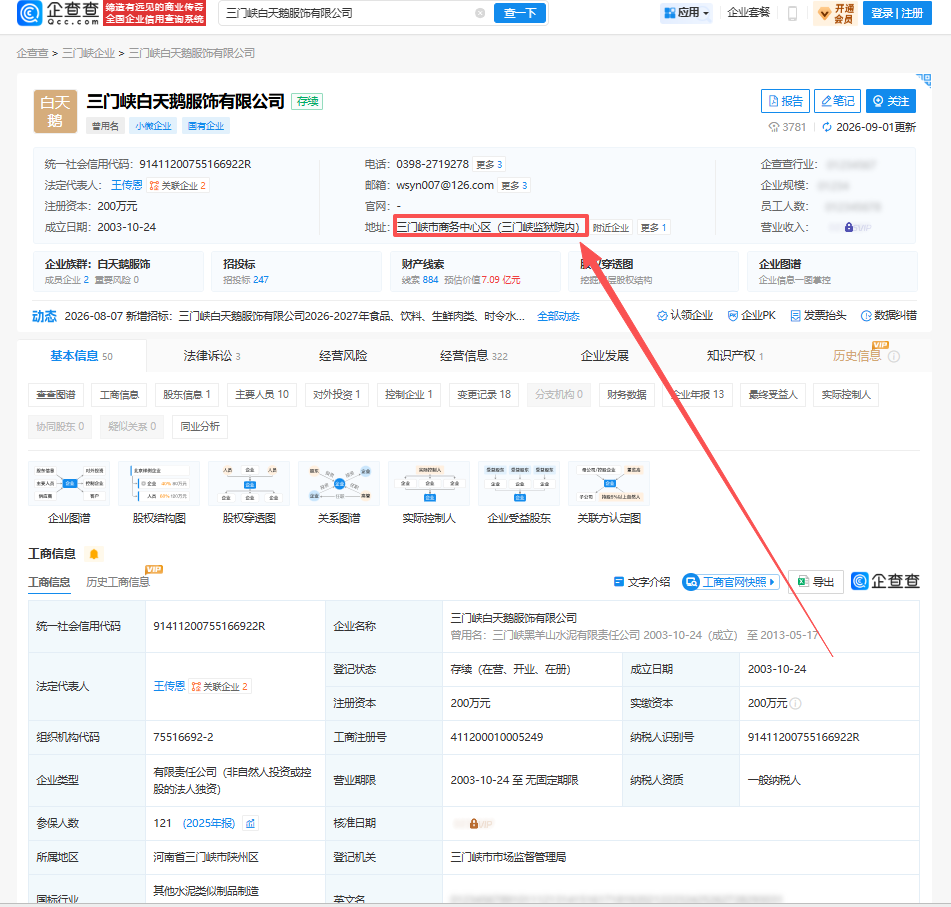Click the 文字介绍 option
Screen dimensions: 951x907
click(x=642, y=582)
